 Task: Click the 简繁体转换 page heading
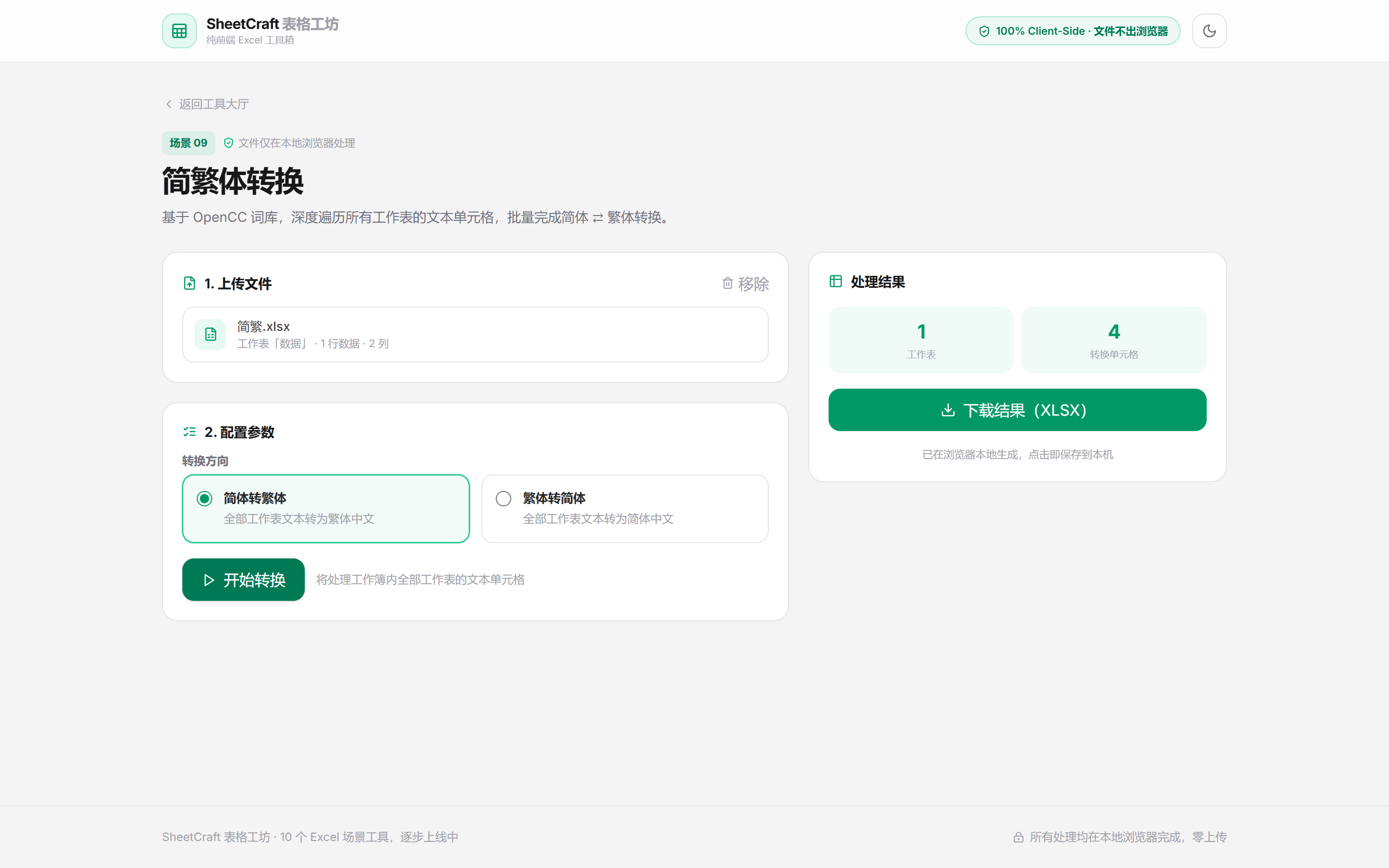pyautogui.click(x=232, y=181)
